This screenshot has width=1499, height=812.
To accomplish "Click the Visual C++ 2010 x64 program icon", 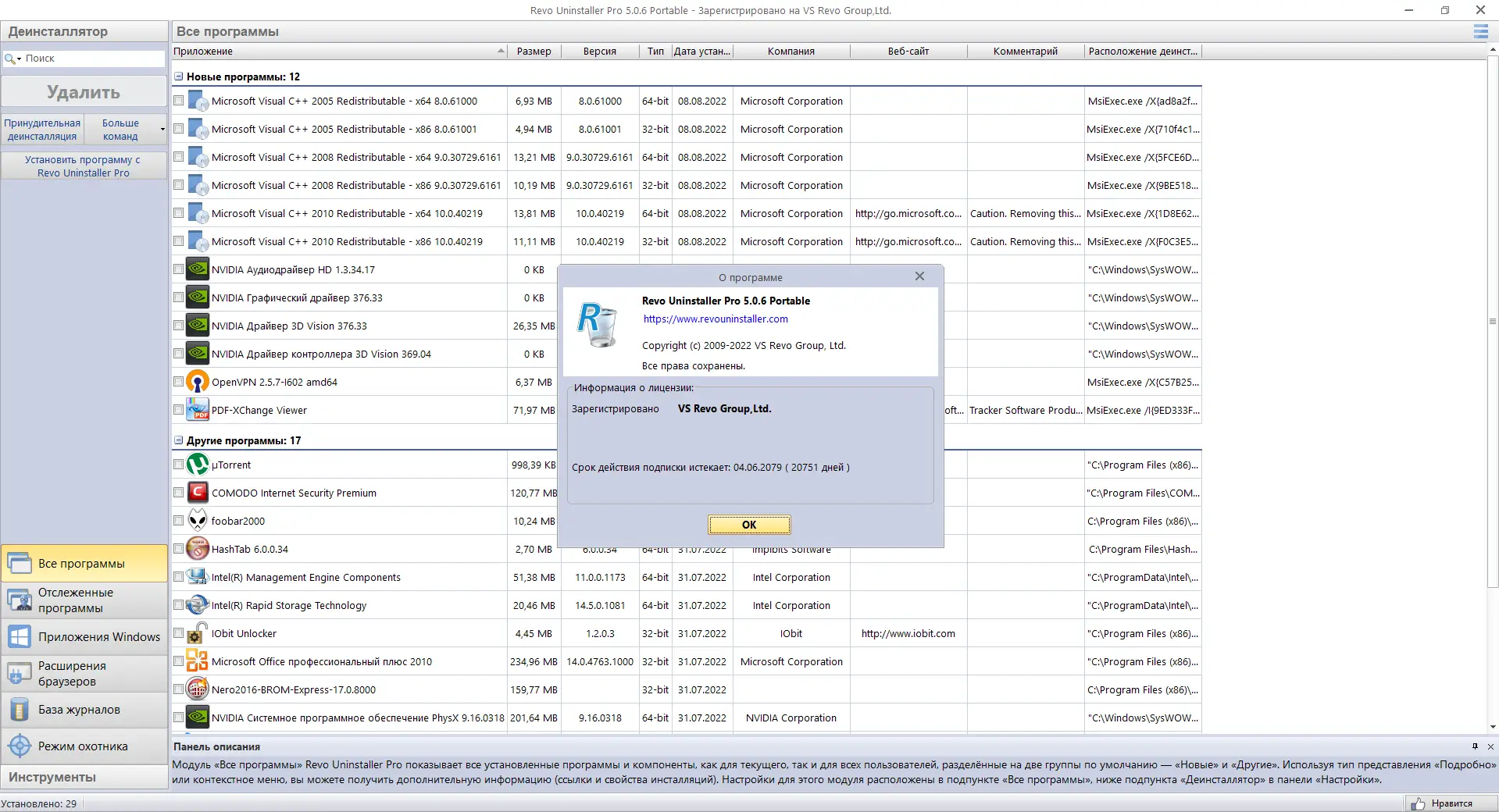I will point(198,213).
